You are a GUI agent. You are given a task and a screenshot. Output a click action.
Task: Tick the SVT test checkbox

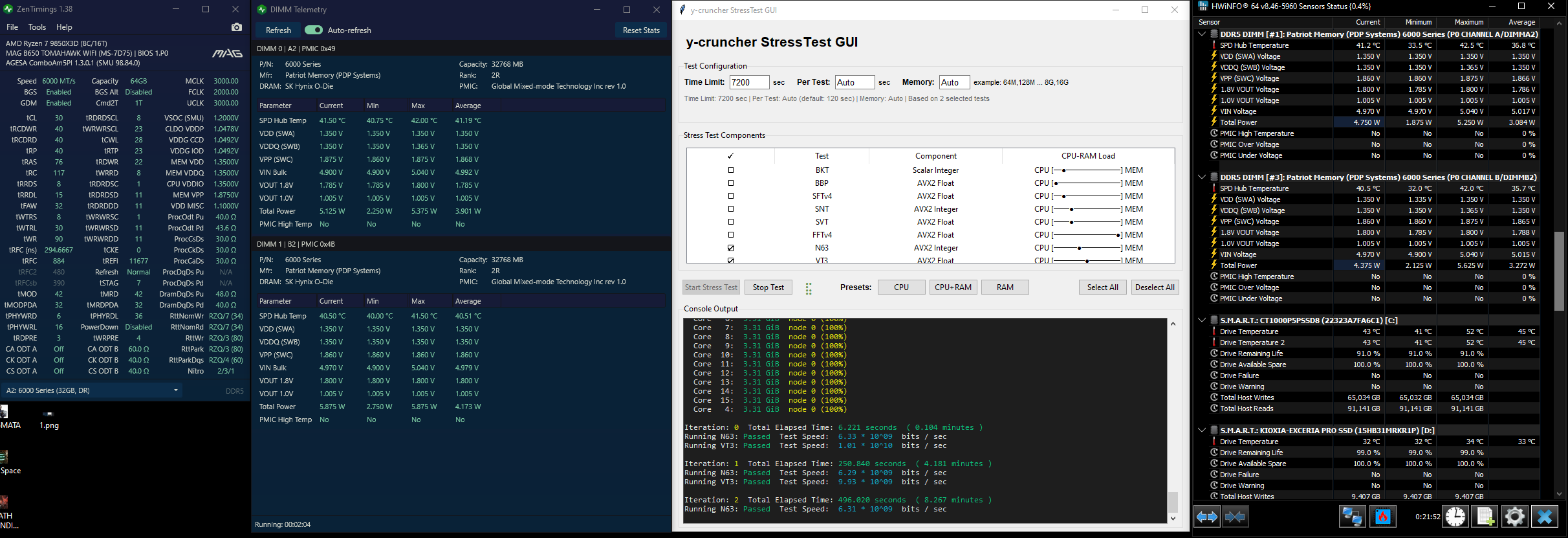pos(731,222)
